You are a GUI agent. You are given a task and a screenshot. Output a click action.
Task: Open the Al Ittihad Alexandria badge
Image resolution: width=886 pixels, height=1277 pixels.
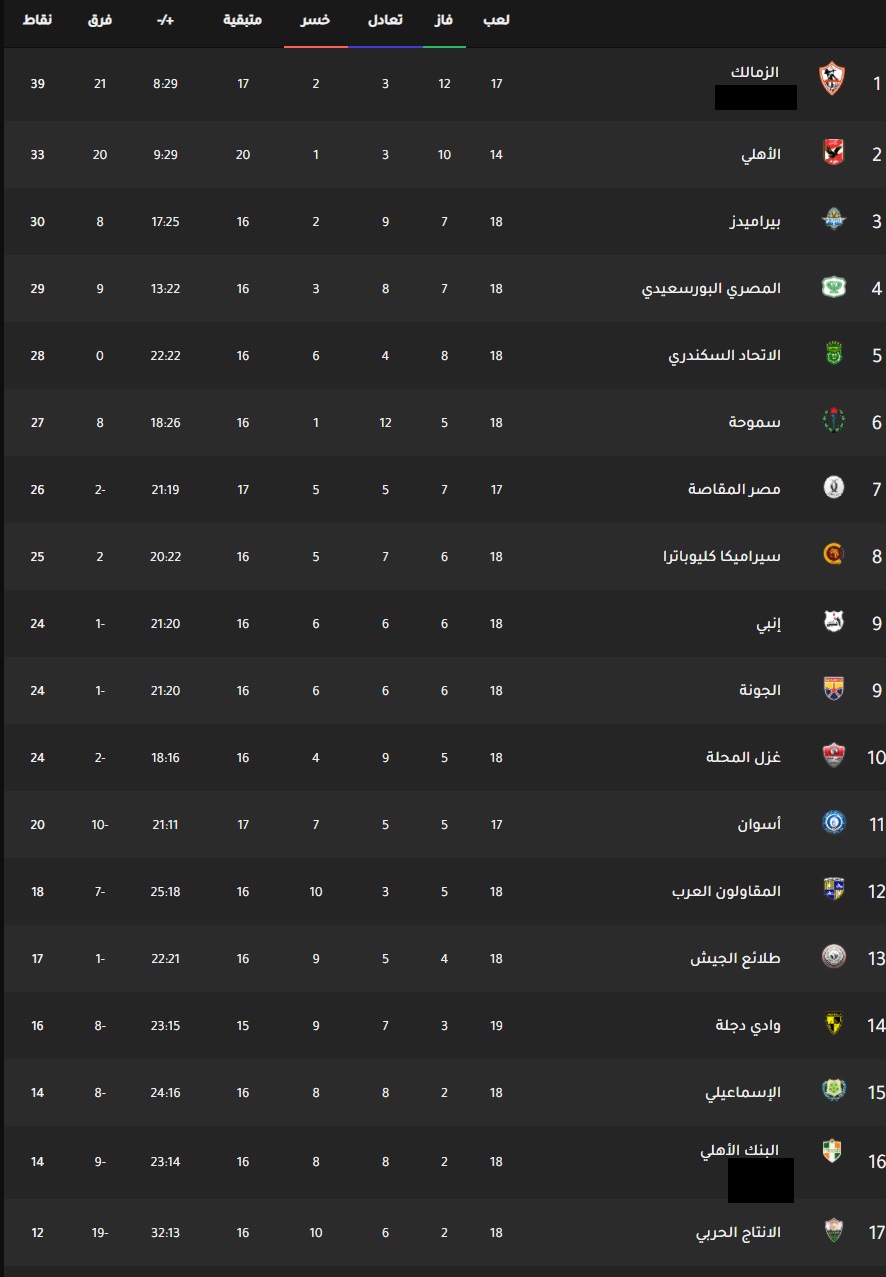click(x=832, y=355)
